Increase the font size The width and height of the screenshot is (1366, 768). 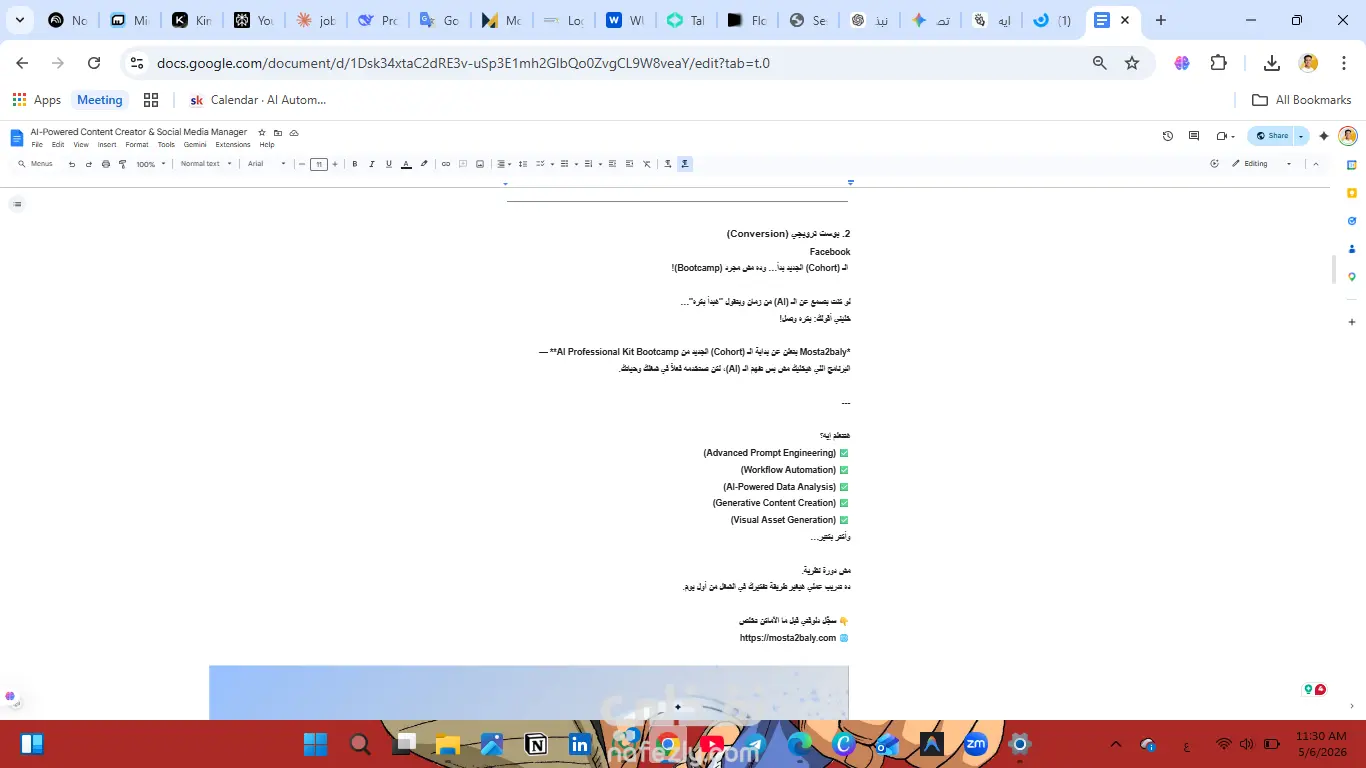click(x=335, y=164)
